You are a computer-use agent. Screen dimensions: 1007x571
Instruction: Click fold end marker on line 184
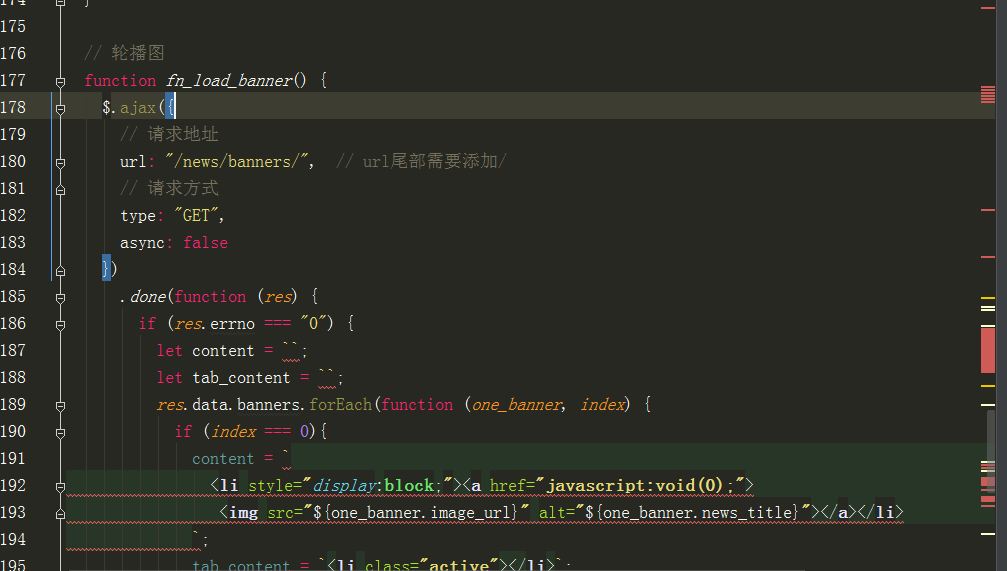pyautogui.click(x=60, y=271)
